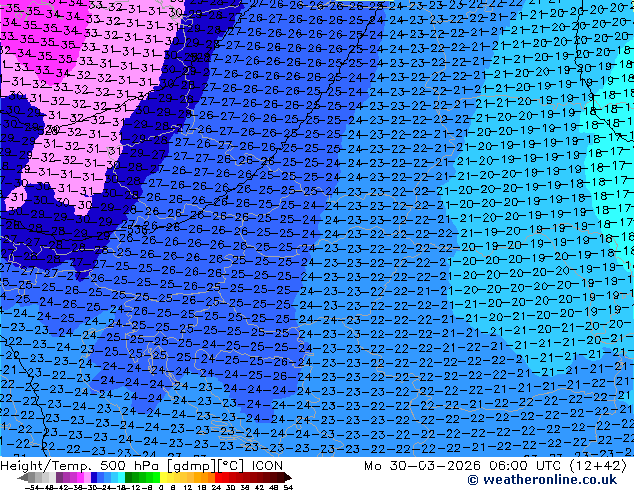Click the dark purple legend swatch after grey

click(59, 478)
